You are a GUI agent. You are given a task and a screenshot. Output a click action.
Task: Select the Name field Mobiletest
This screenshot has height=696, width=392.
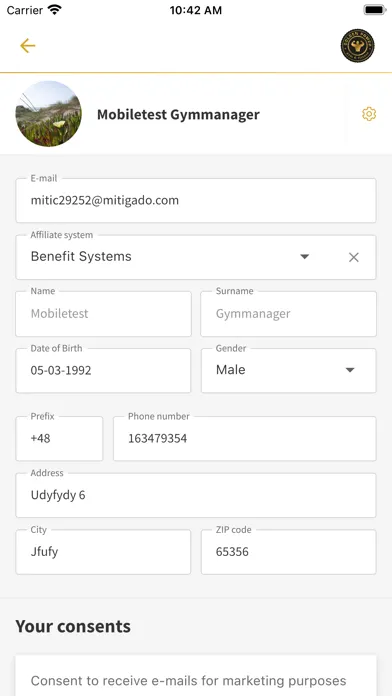103,314
